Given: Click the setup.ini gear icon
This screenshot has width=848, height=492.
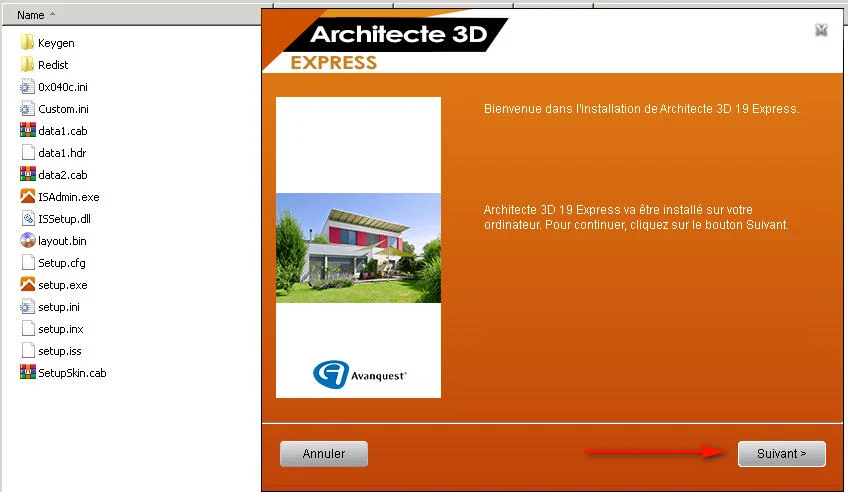Looking at the screenshot, I should (27, 307).
